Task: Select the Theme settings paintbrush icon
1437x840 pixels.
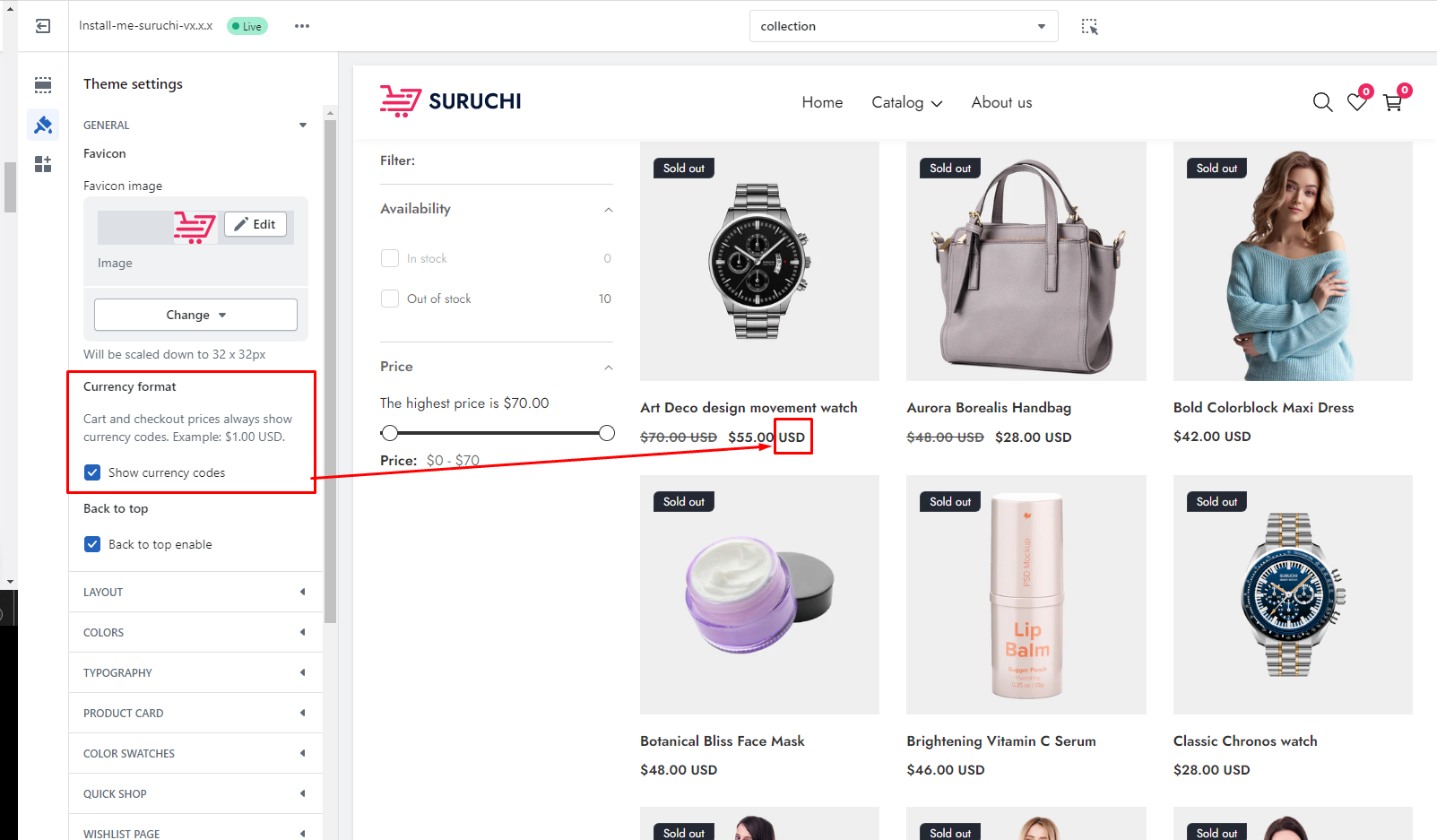Action: point(43,125)
